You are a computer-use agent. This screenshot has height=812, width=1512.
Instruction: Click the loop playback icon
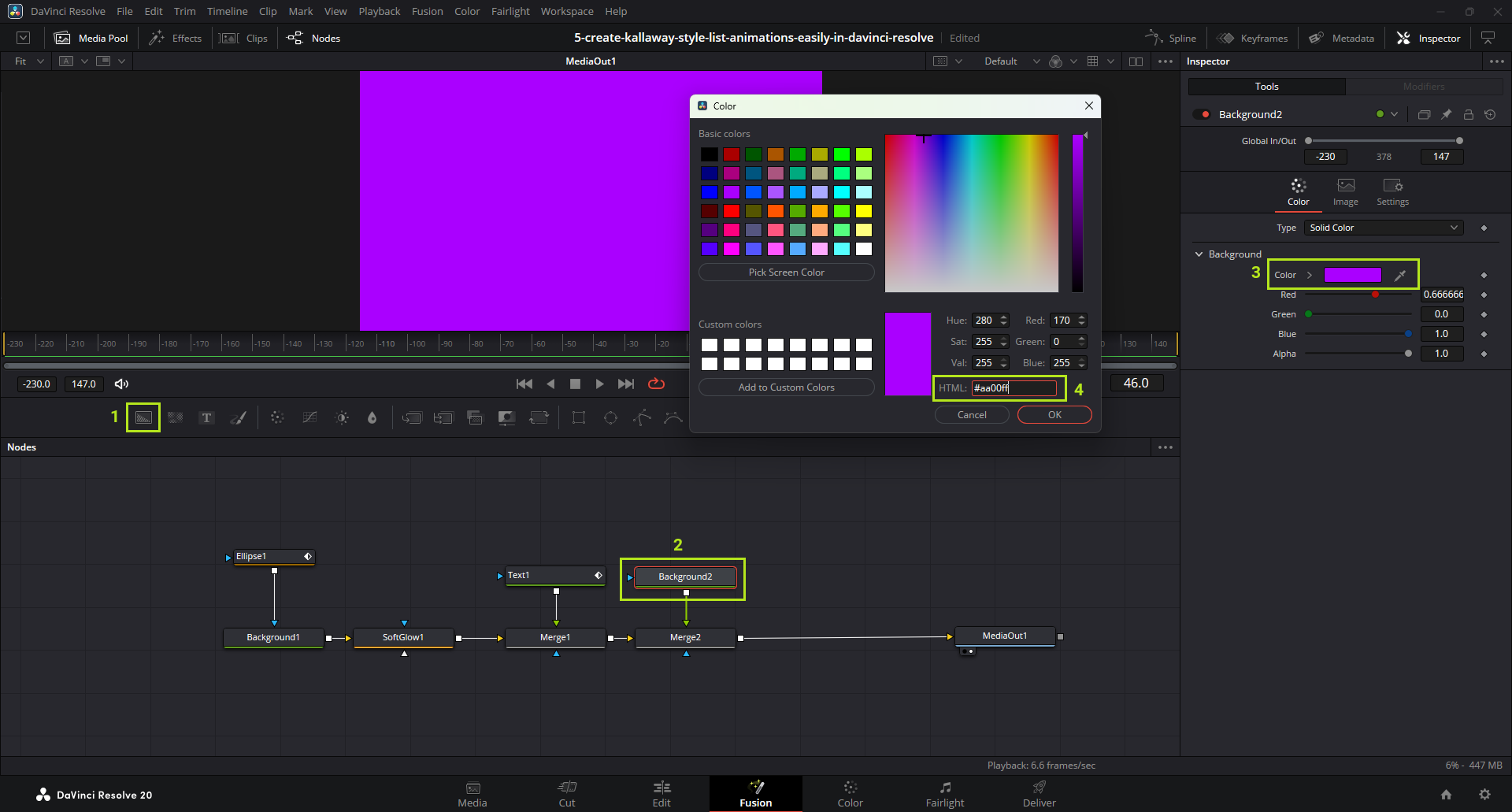(x=656, y=384)
